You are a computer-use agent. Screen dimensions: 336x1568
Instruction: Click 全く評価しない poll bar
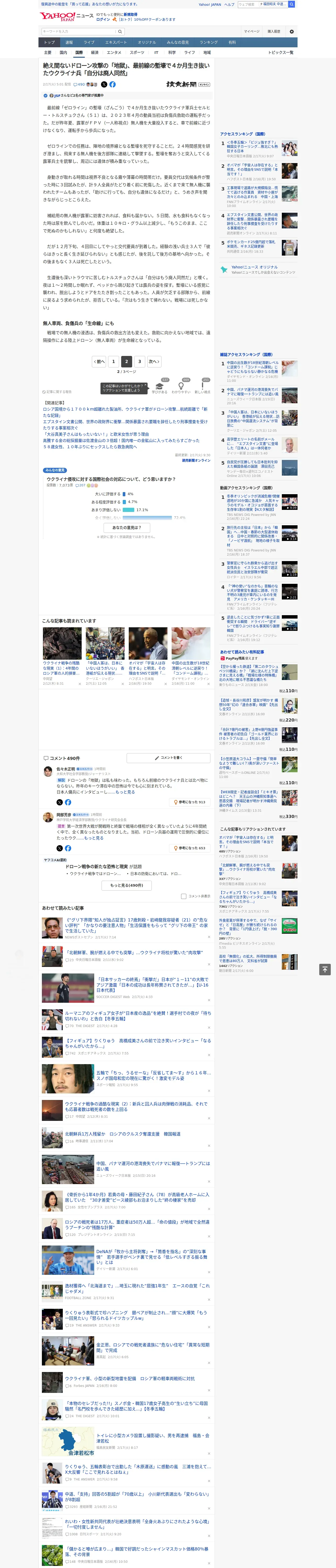point(148,518)
